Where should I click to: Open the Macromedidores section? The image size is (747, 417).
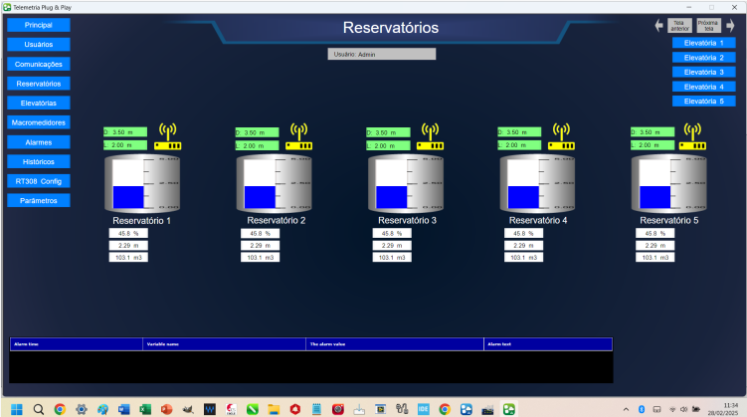pos(39,122)
